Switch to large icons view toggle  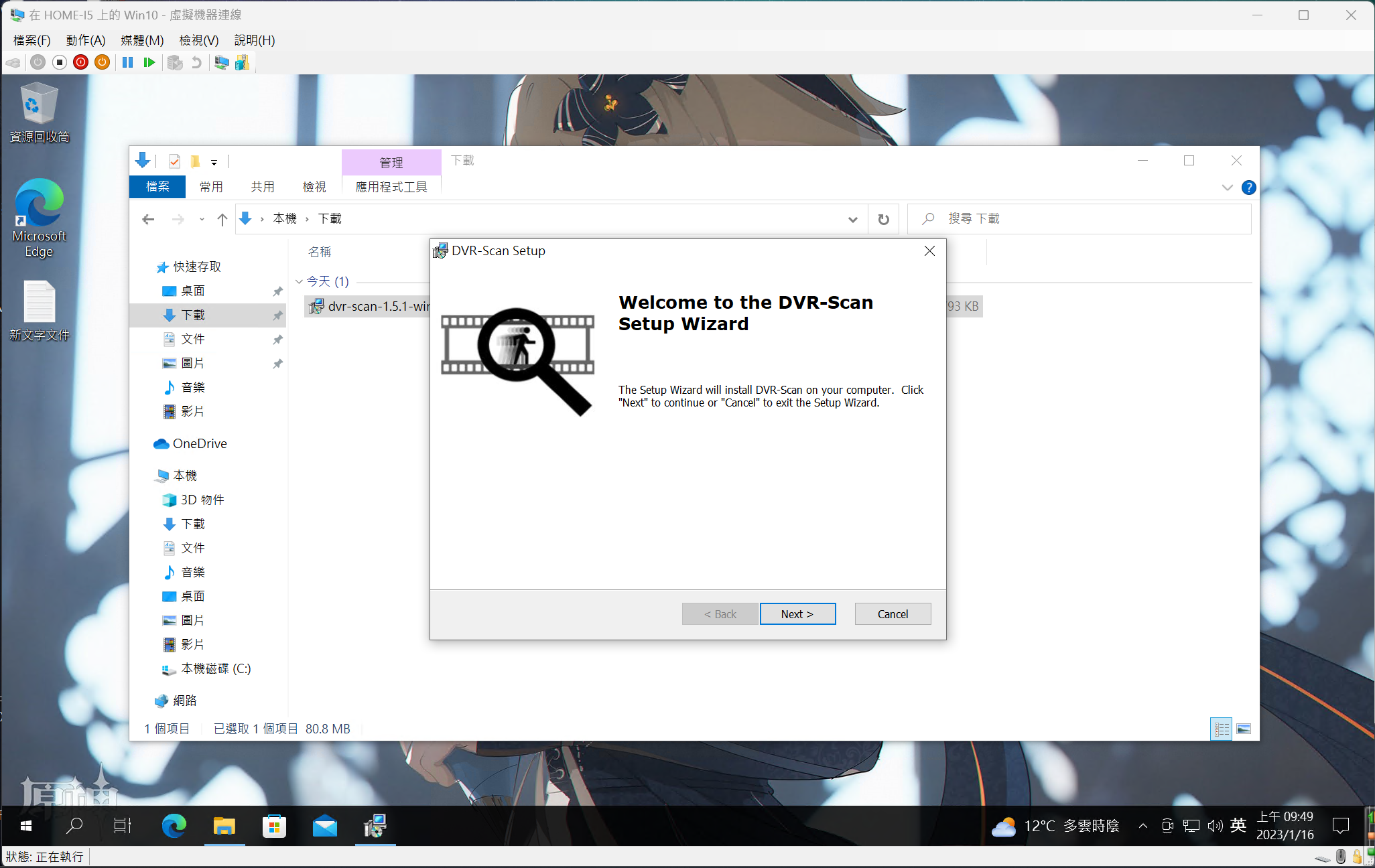1244,729
